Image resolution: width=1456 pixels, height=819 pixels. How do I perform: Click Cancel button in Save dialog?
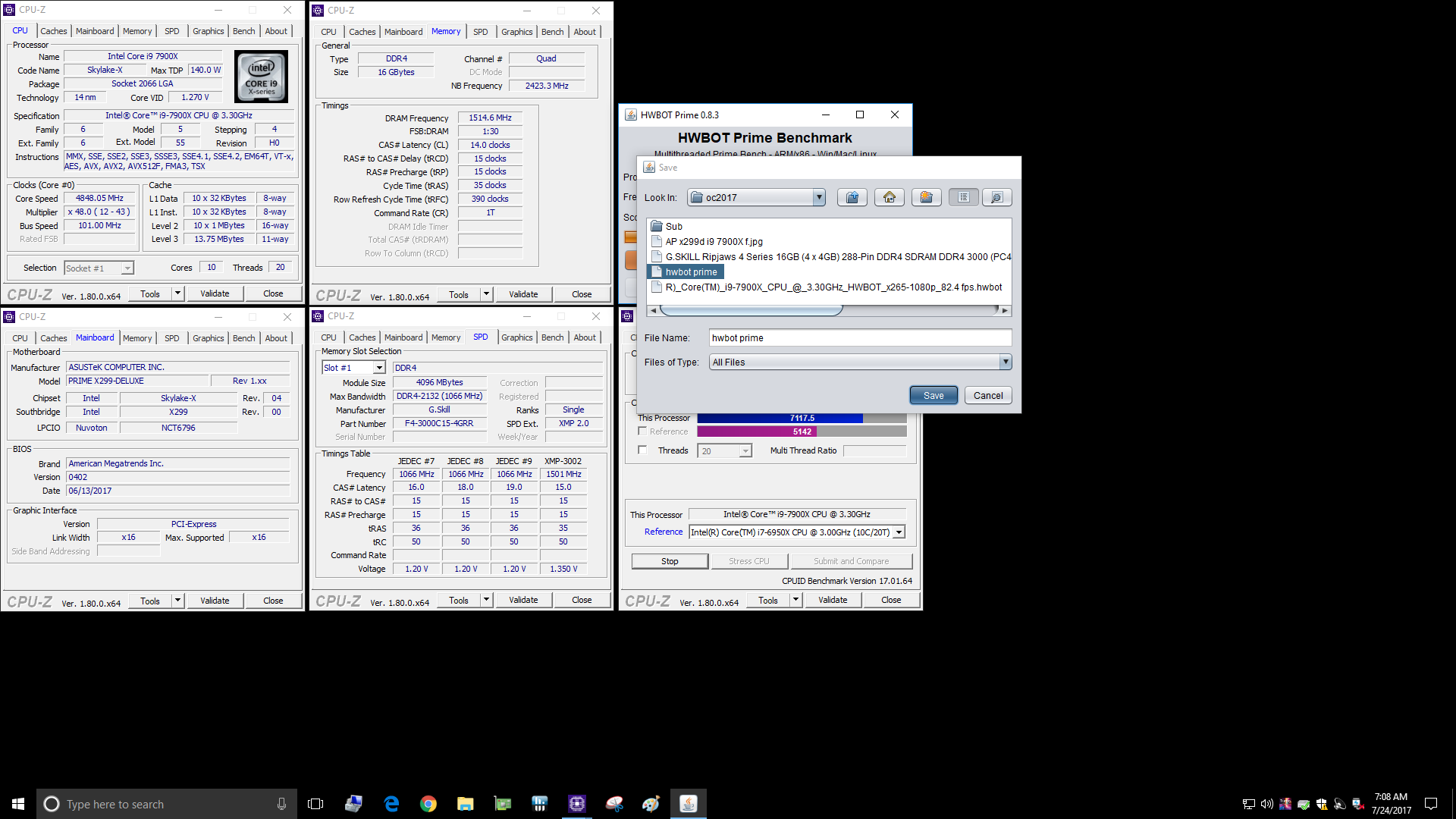(x=988, y=395)
